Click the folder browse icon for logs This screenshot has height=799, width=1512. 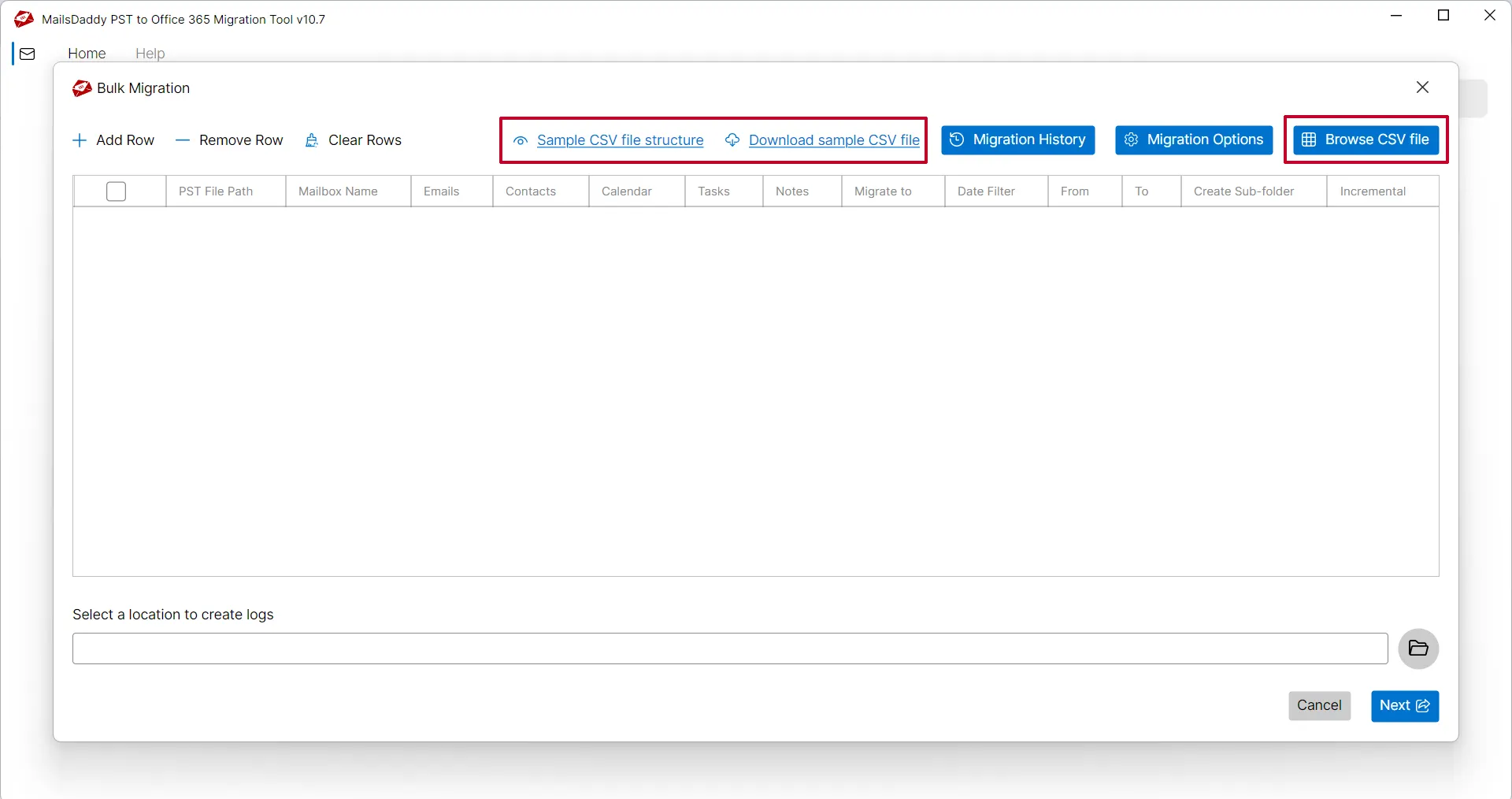point(1418,648)
